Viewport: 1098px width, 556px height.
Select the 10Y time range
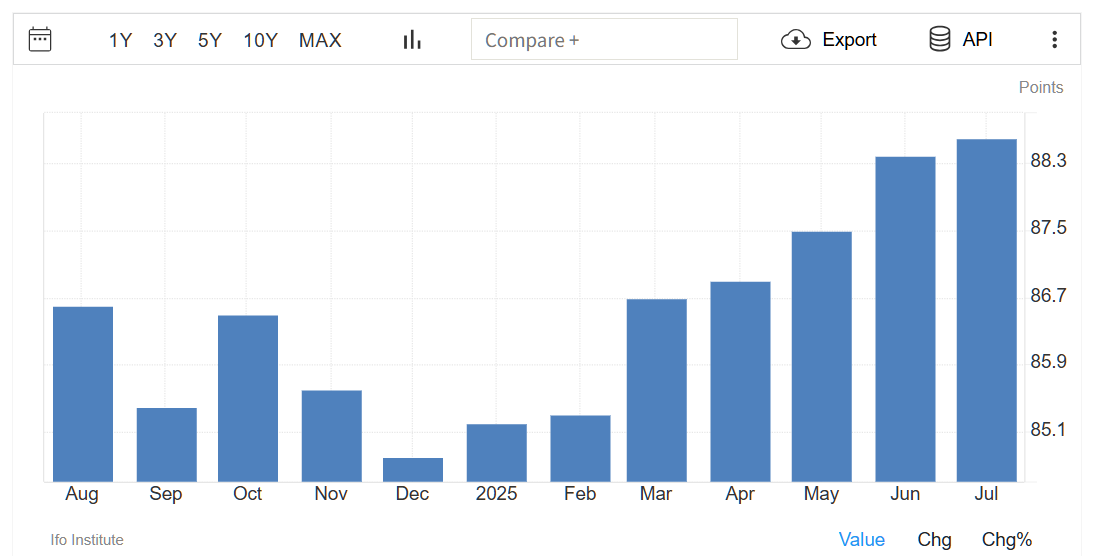(260, 41)
